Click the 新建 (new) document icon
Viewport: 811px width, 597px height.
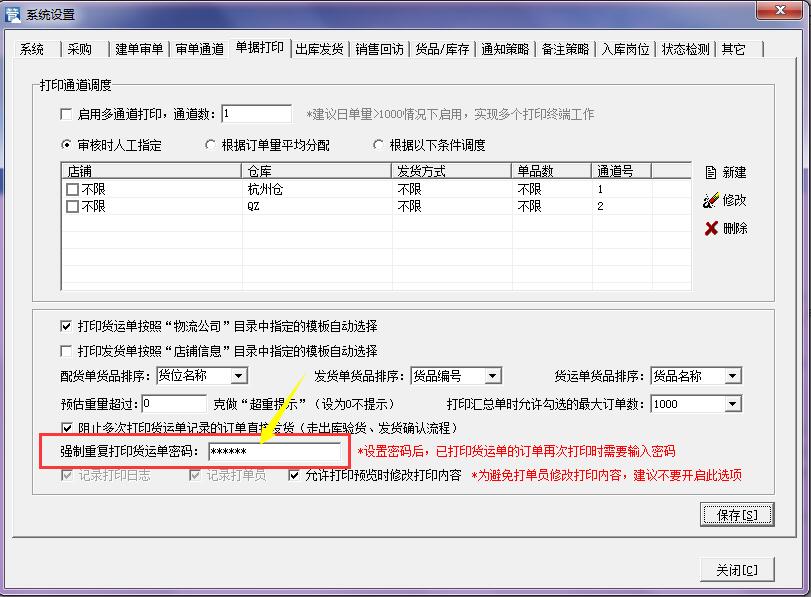(711, 172)
